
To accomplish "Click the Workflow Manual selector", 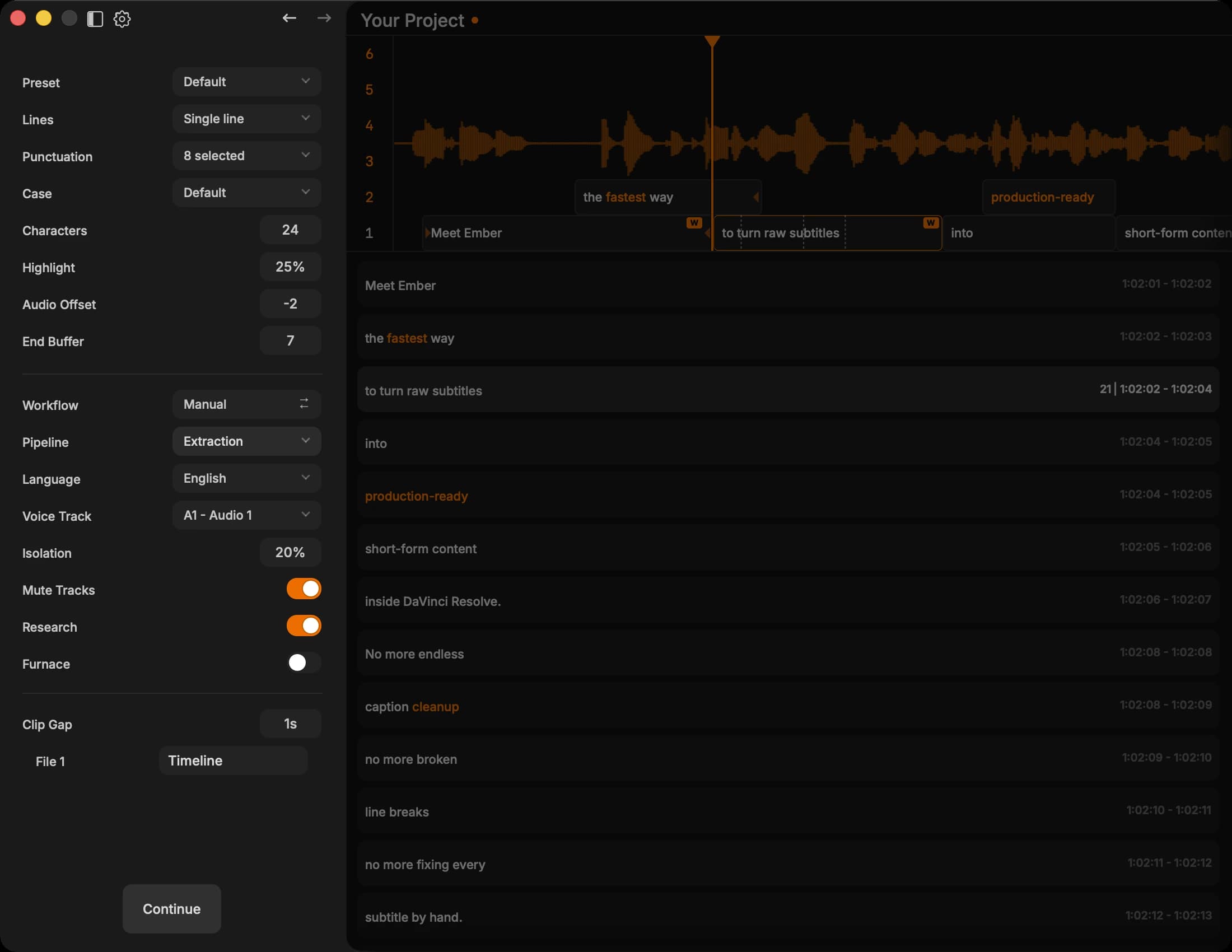I will coord(246,404).
